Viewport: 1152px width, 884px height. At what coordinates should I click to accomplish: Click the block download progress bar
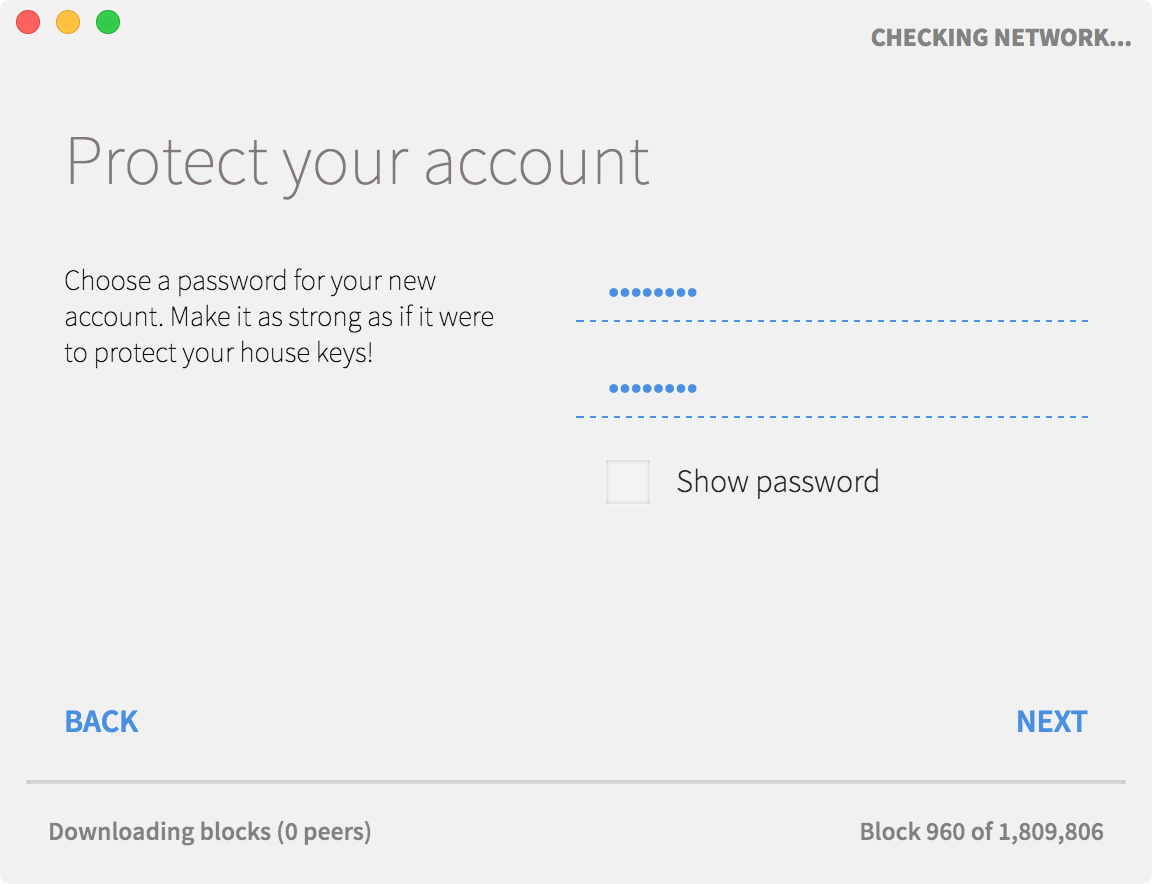pyautogui.click(x=576, y=781)
